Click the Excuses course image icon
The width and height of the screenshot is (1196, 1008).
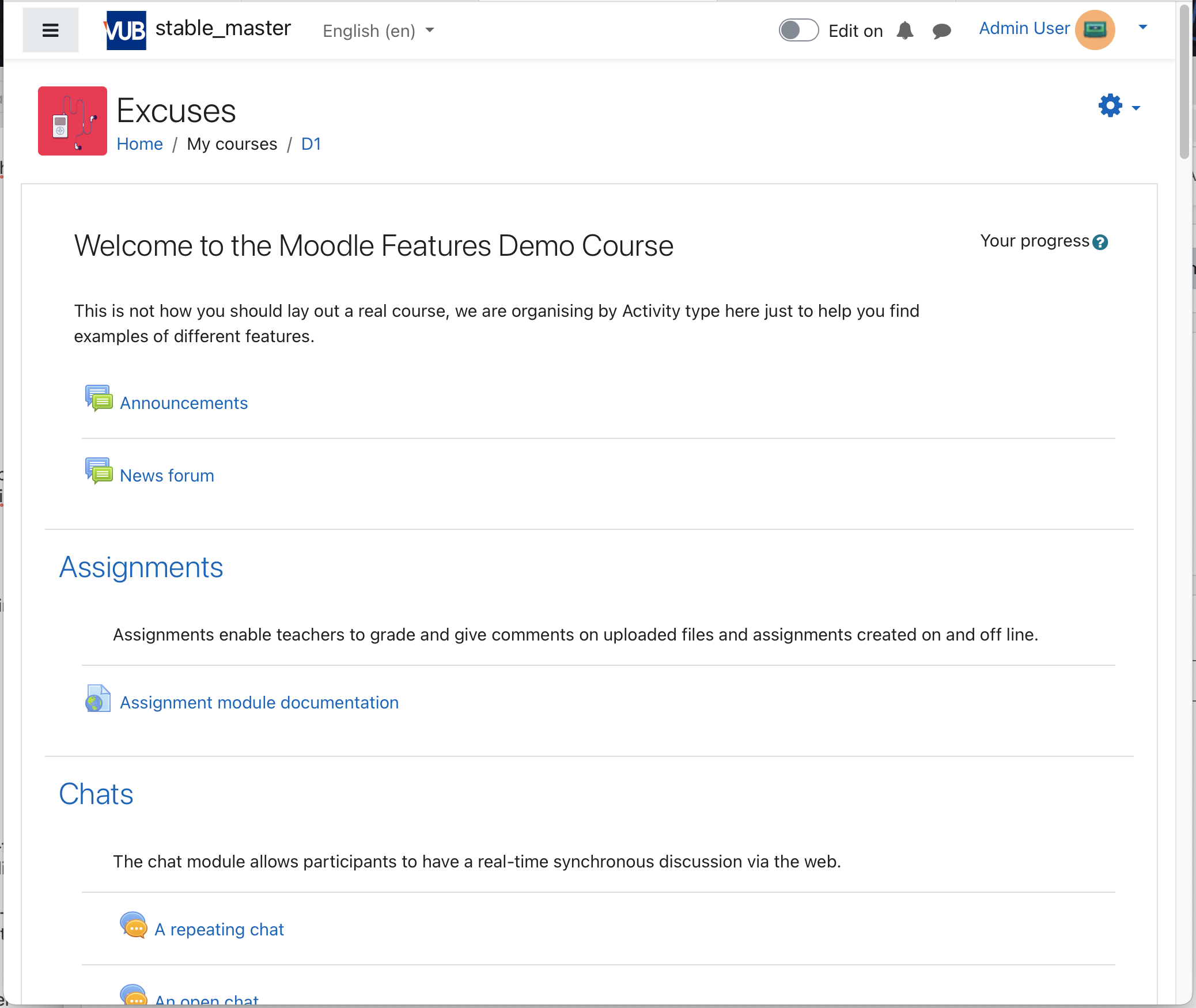[x=73, y=121]
